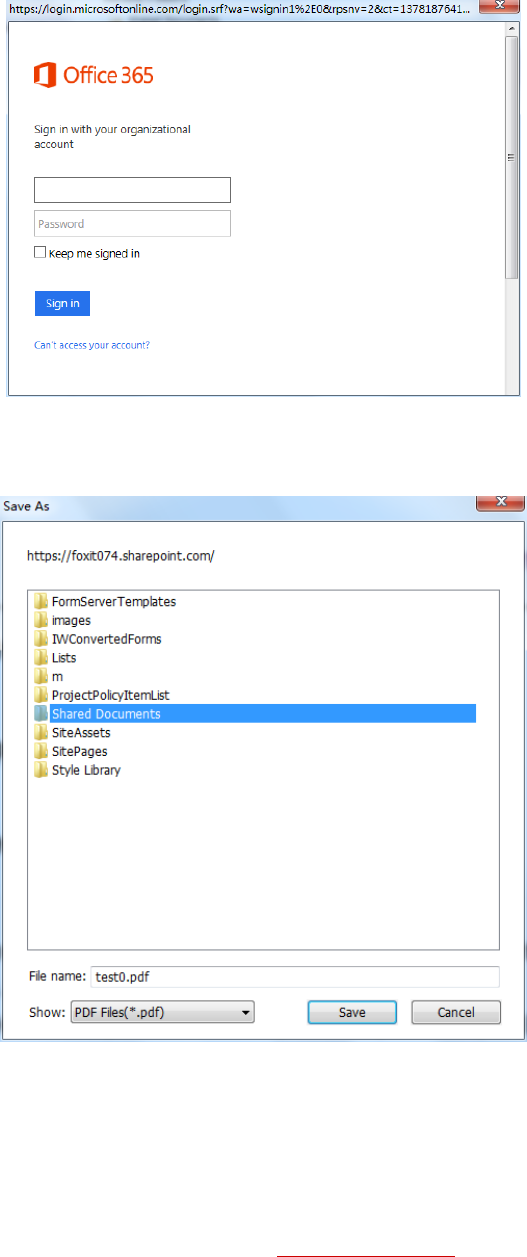
Task: Click the Lists folder icon
Action: [41, 658]
